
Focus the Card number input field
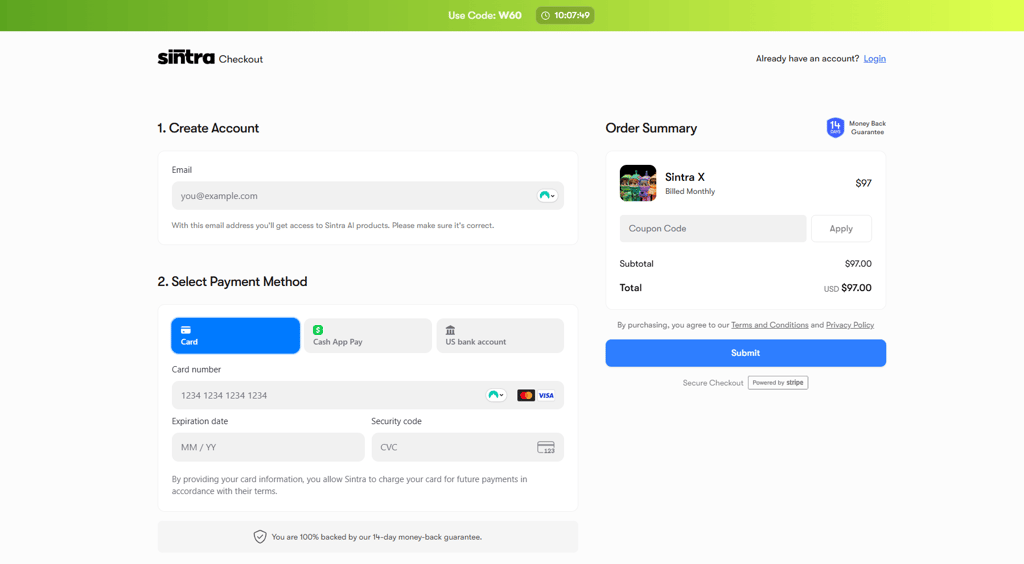coord(368,395)
